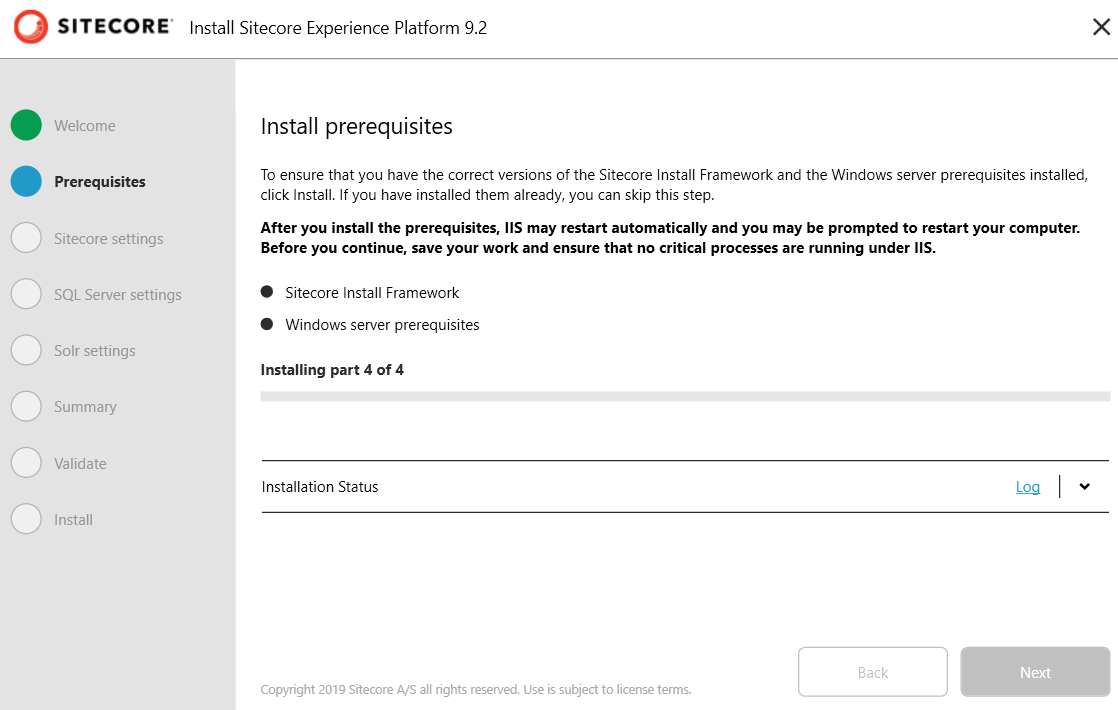
Task: Click the 'Install Sitecore Experience Platform 9.2' title
Action: coord(338,28)
